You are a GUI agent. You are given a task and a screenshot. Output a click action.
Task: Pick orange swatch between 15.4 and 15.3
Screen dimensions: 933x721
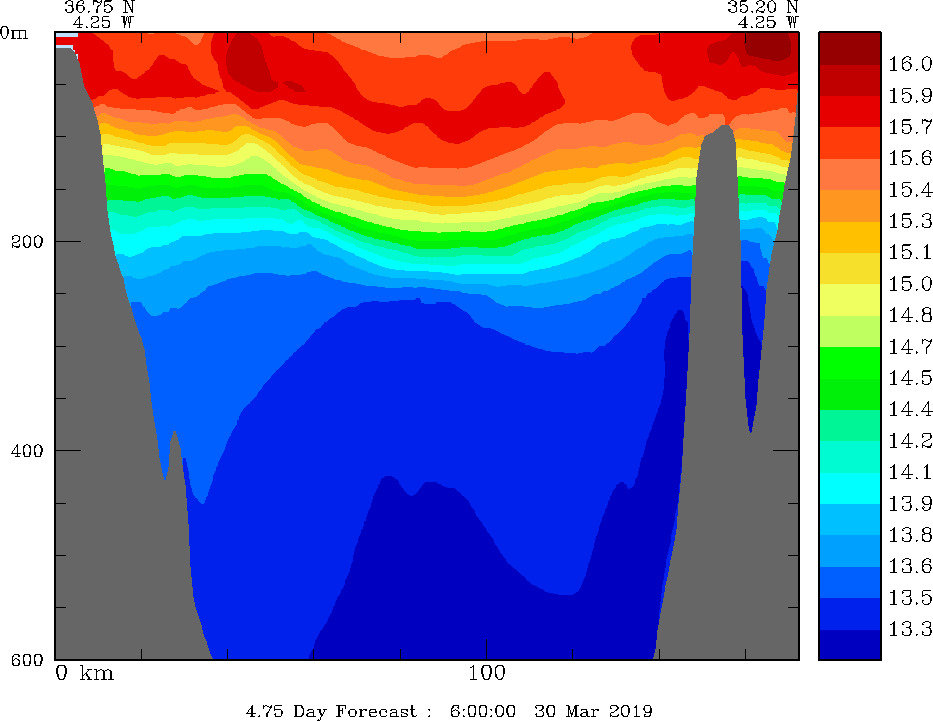point(850,205)
